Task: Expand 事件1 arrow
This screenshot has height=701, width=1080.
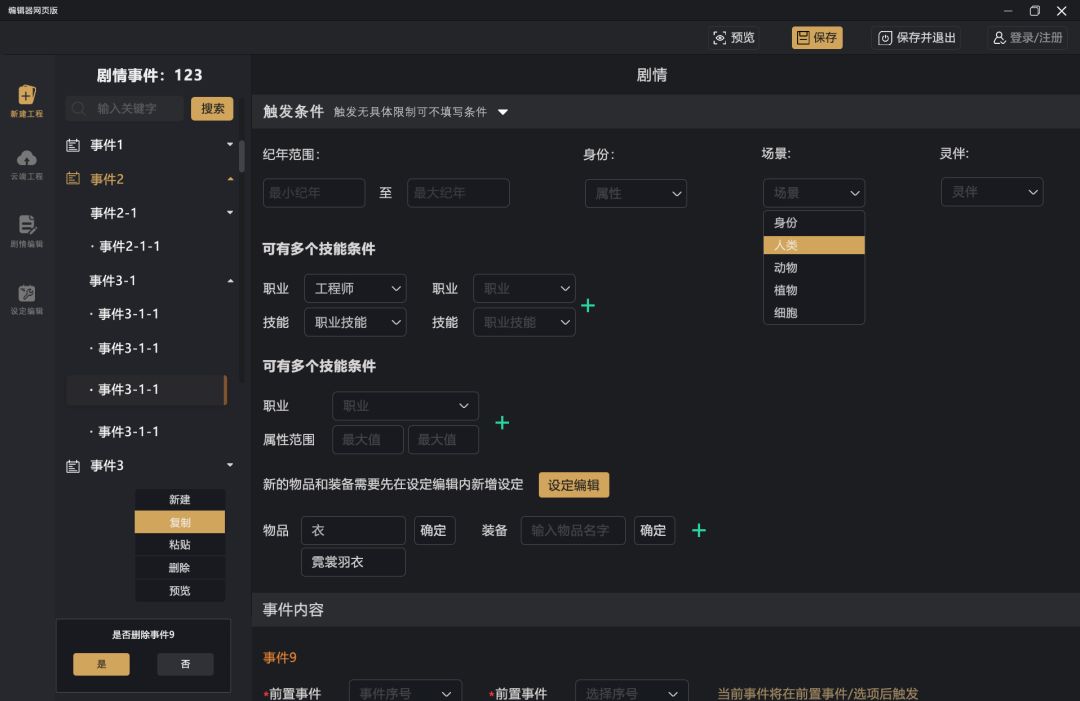Action: (230, 145)
